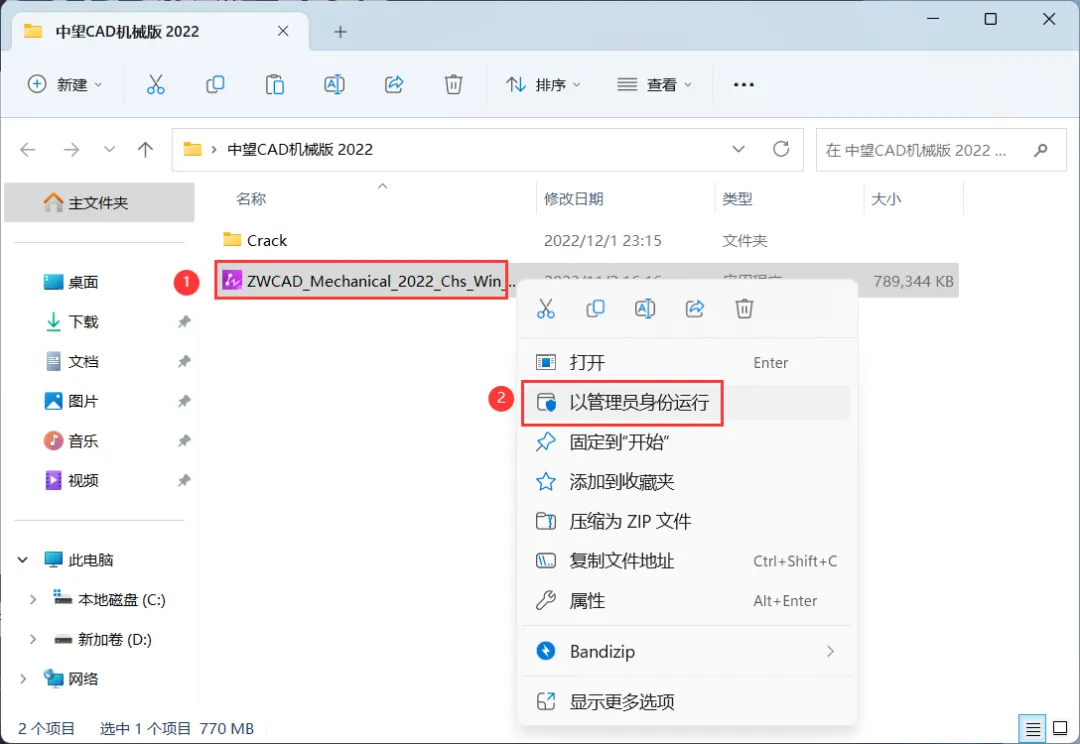The image size is (1080, 744).
Task: Click the Rename icon in the context menu
Action: [645, 309]
